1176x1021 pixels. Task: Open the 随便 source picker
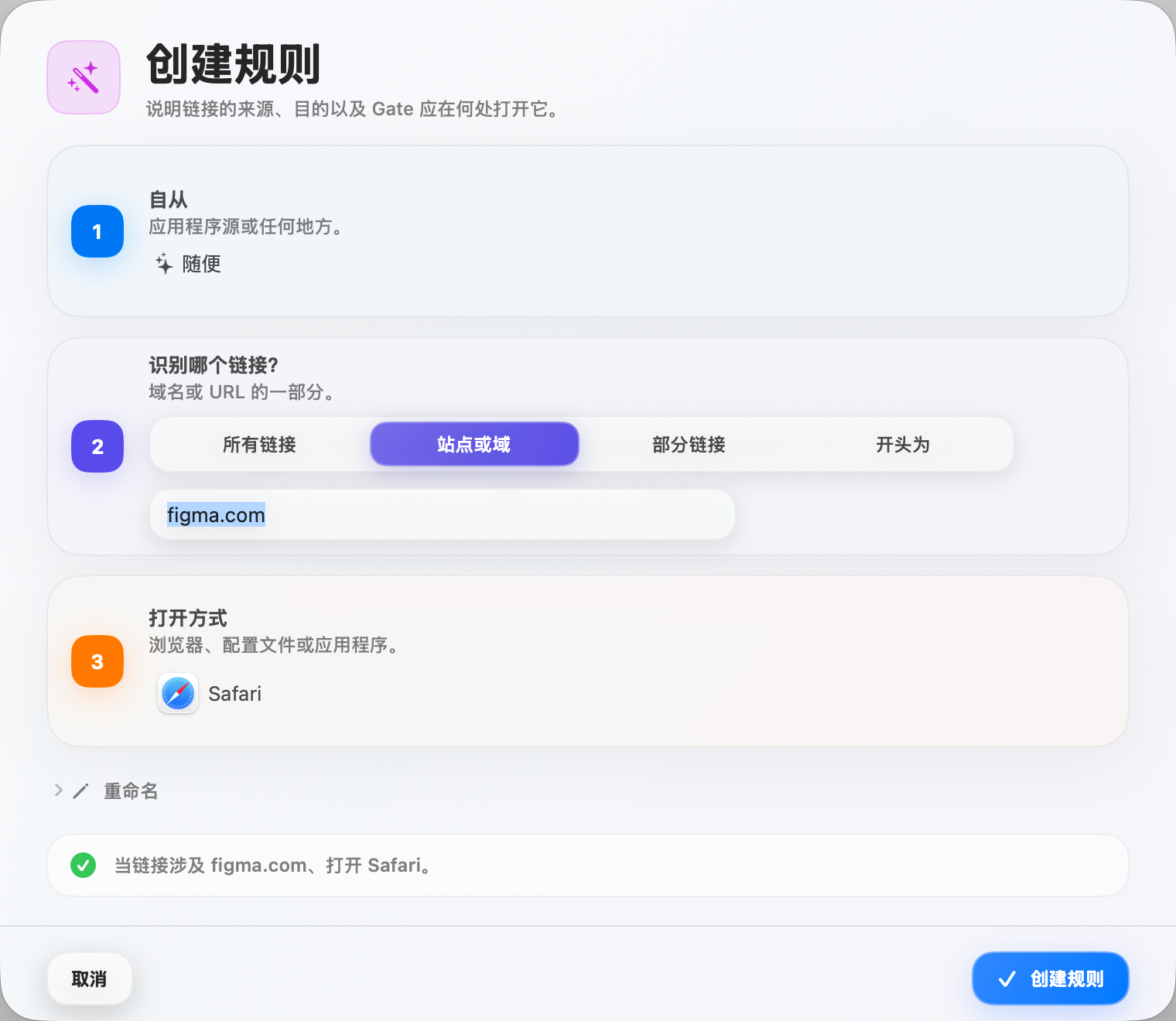click(188, 264)
